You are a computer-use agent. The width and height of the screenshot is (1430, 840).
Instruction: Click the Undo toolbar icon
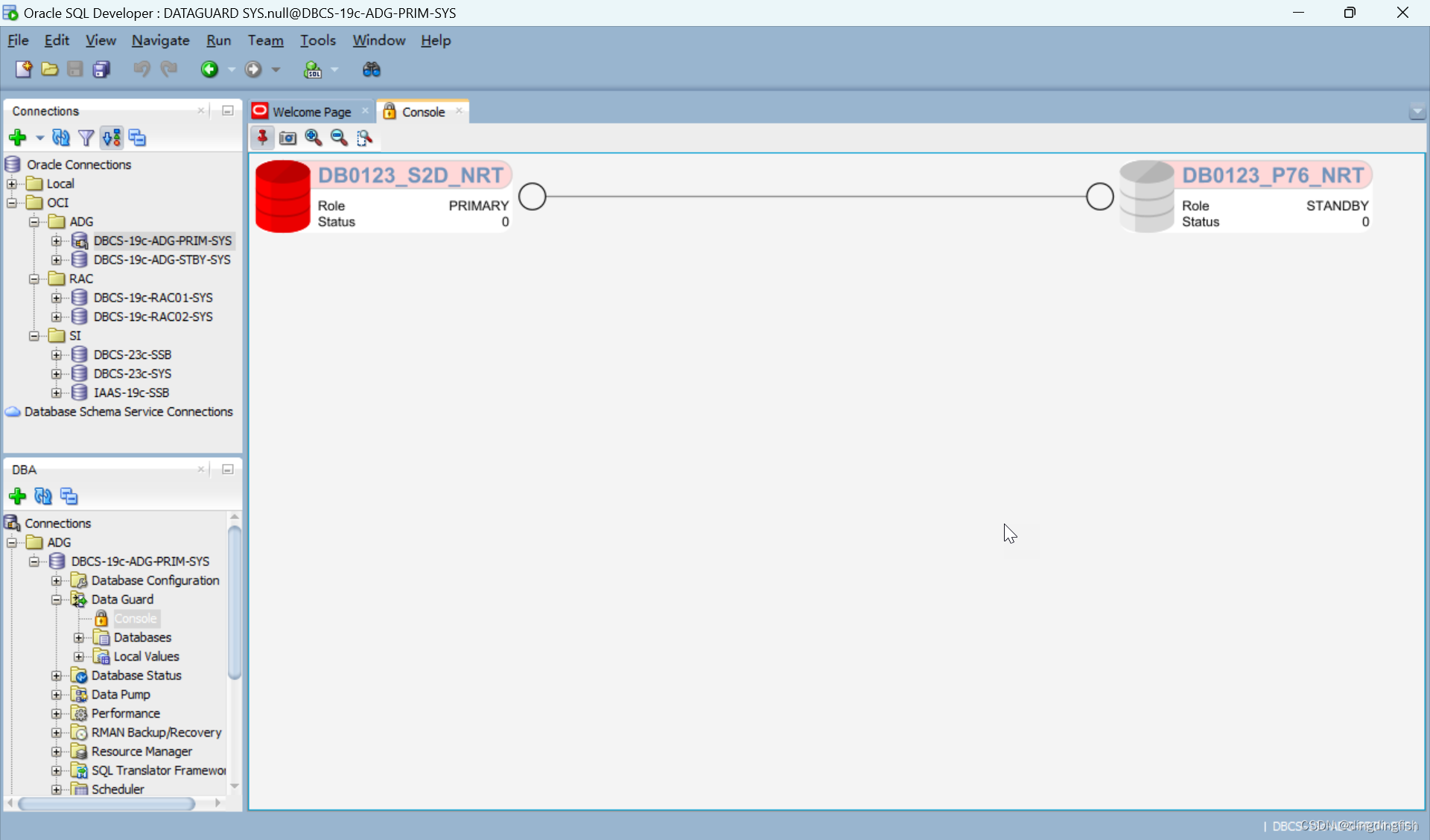point(142,69)
